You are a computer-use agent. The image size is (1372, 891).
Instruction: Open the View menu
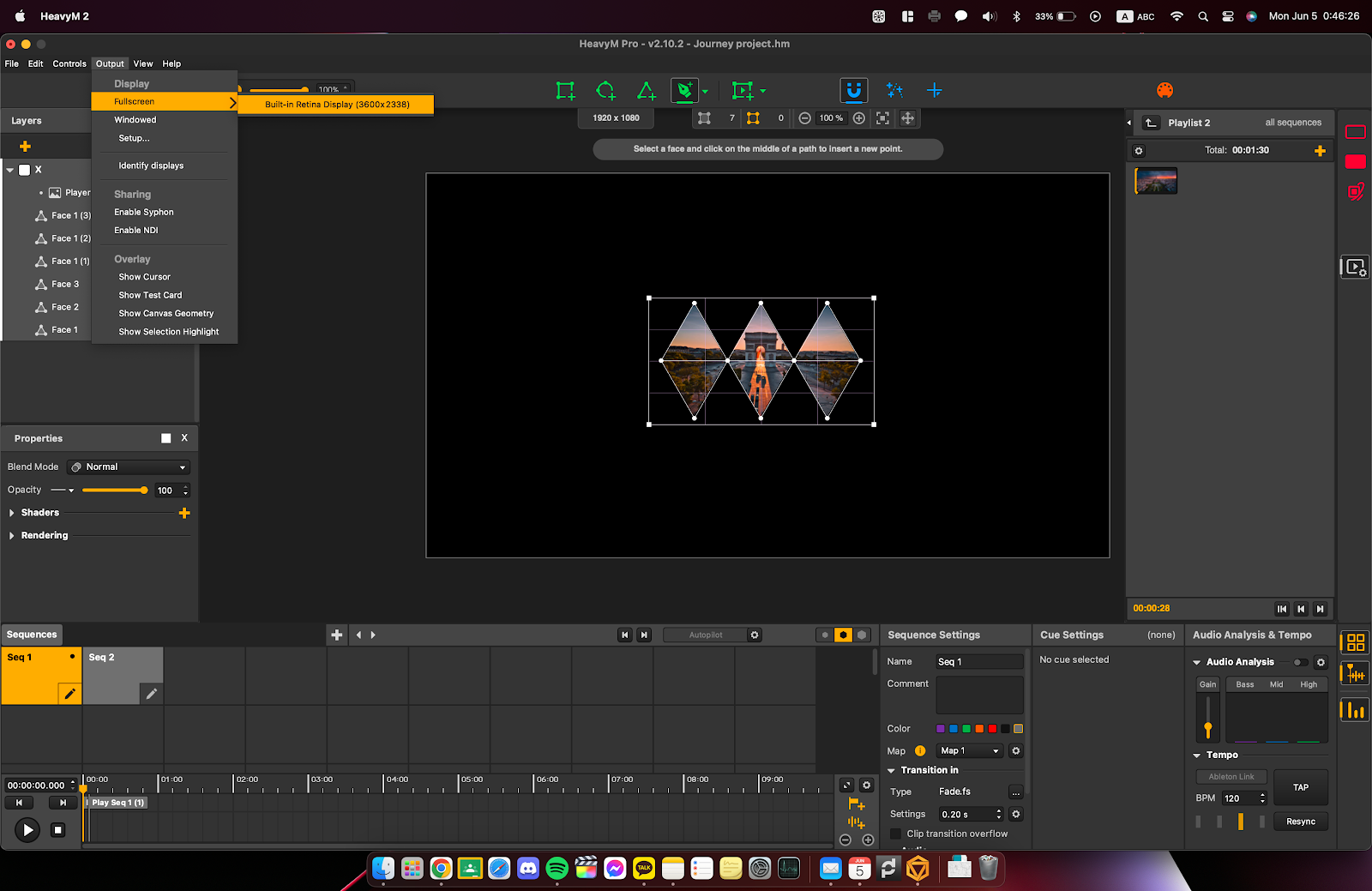coord(143,63)
